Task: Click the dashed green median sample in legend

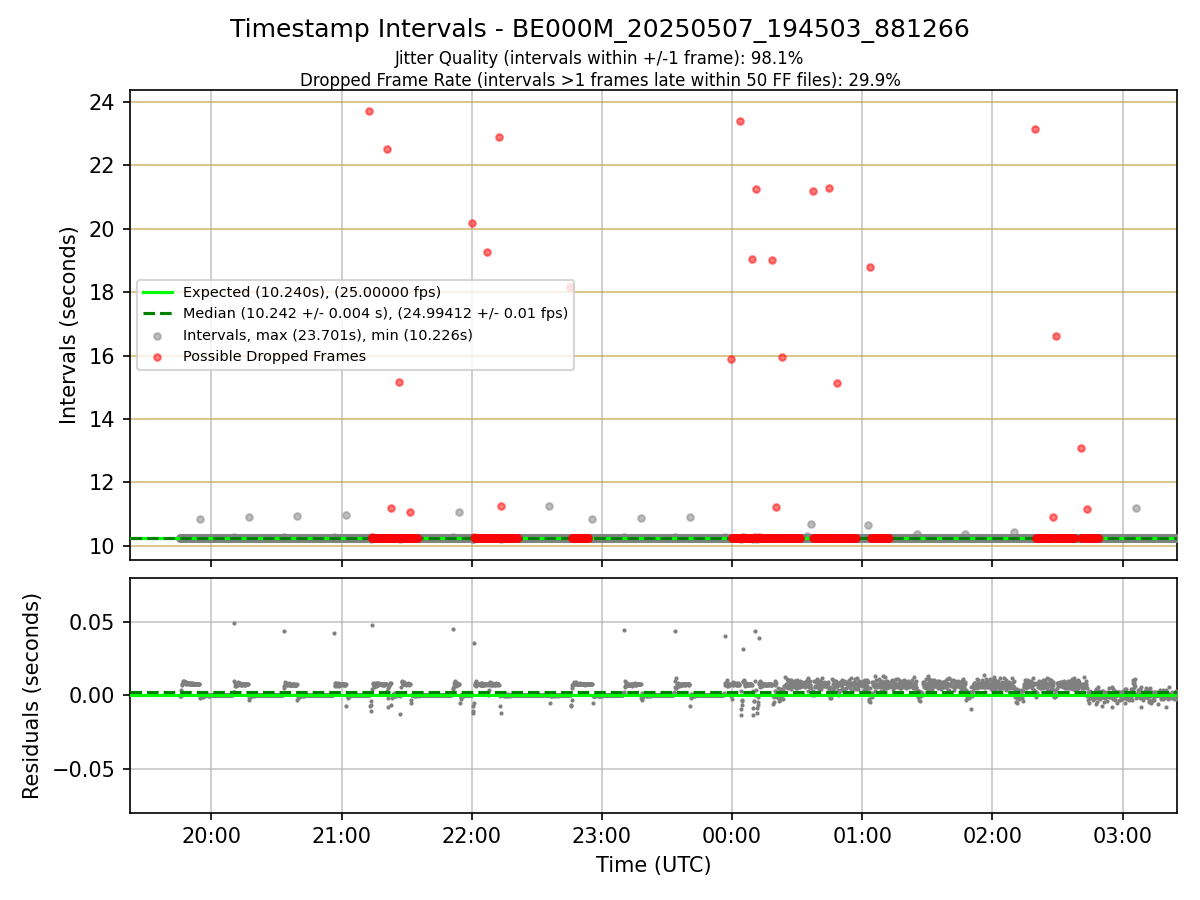Action: [x=158, y=313]
